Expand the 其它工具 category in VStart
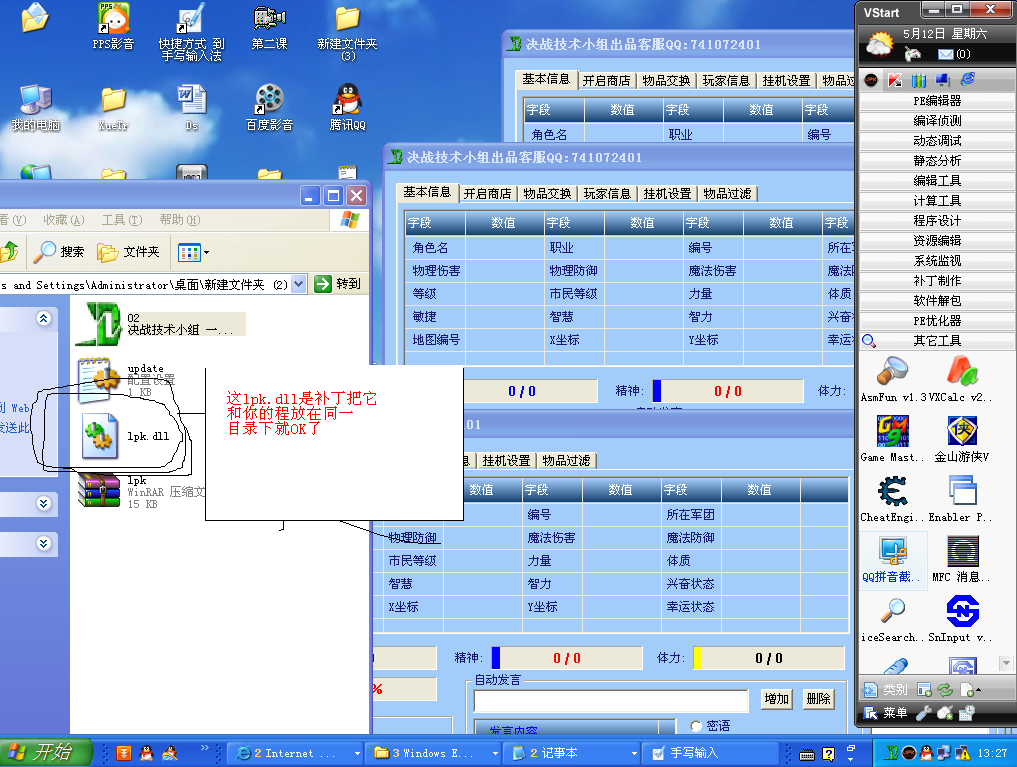The height and width of the screenshot is (767, 1017). [x=937, y=340]
